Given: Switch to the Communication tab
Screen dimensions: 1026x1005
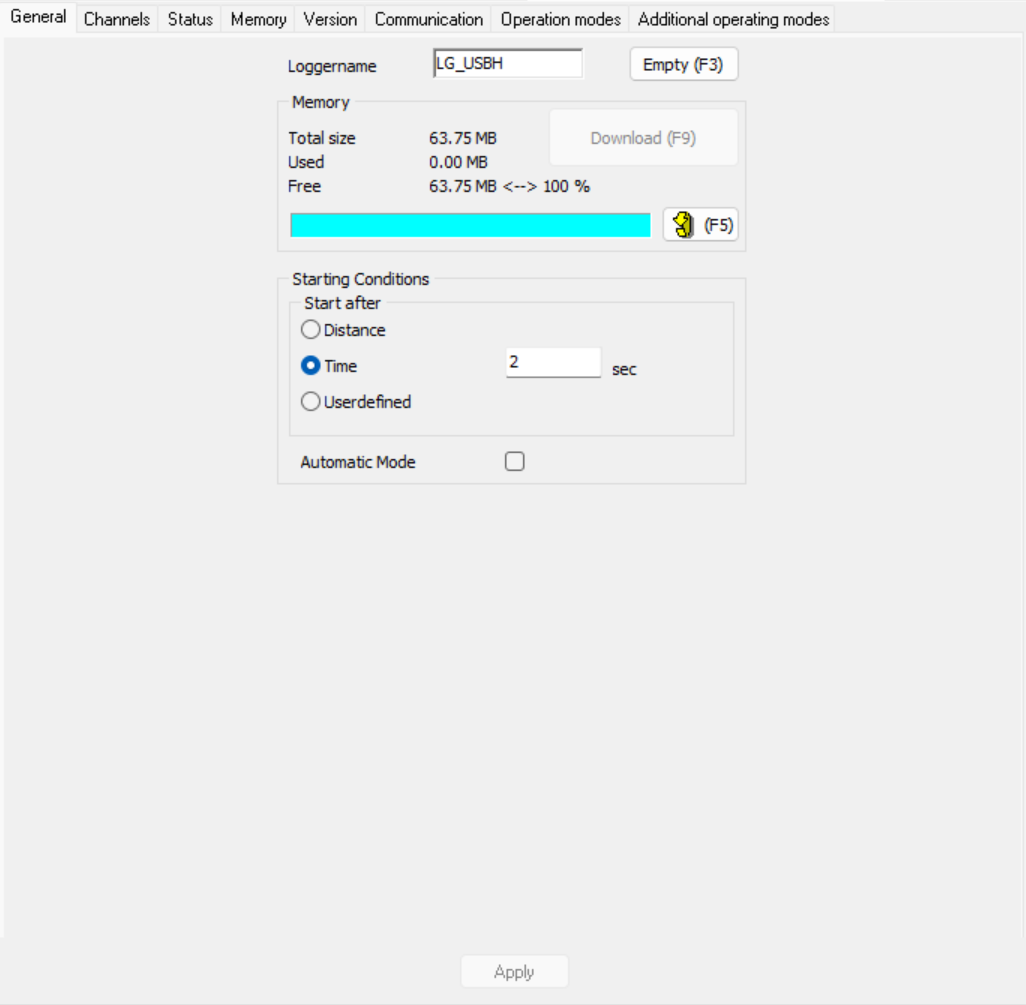Looking at the screenshot, I should pyautogui.click(x=428, y=19).
